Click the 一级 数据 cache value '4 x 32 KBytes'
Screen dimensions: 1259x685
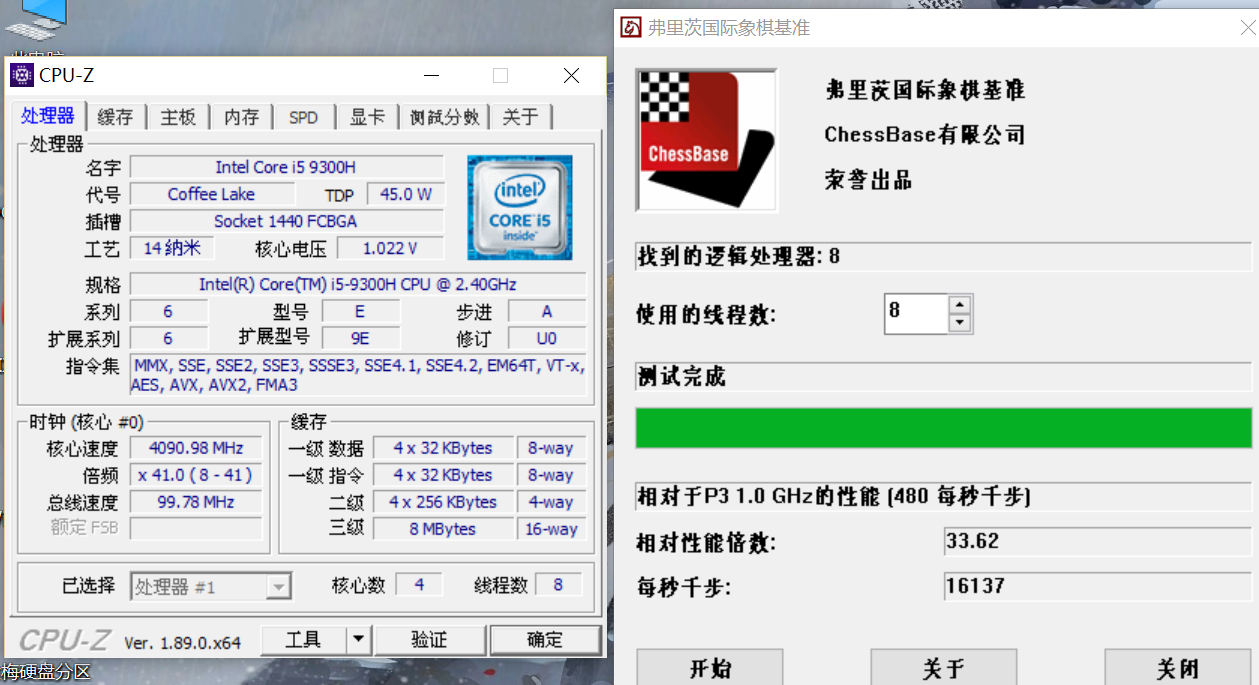(x=443, y=448)
